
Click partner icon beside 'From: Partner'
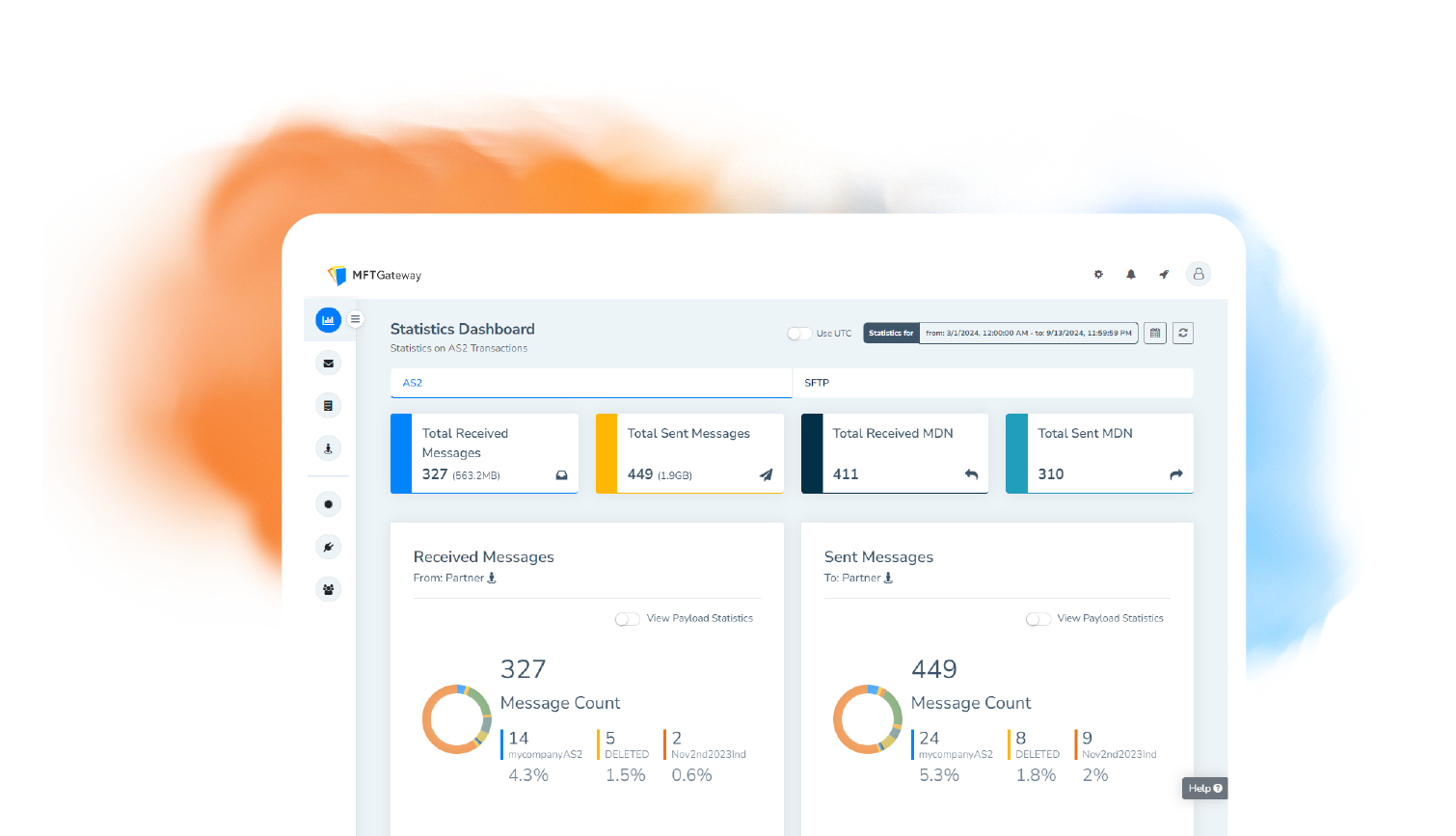coord(492,578)
